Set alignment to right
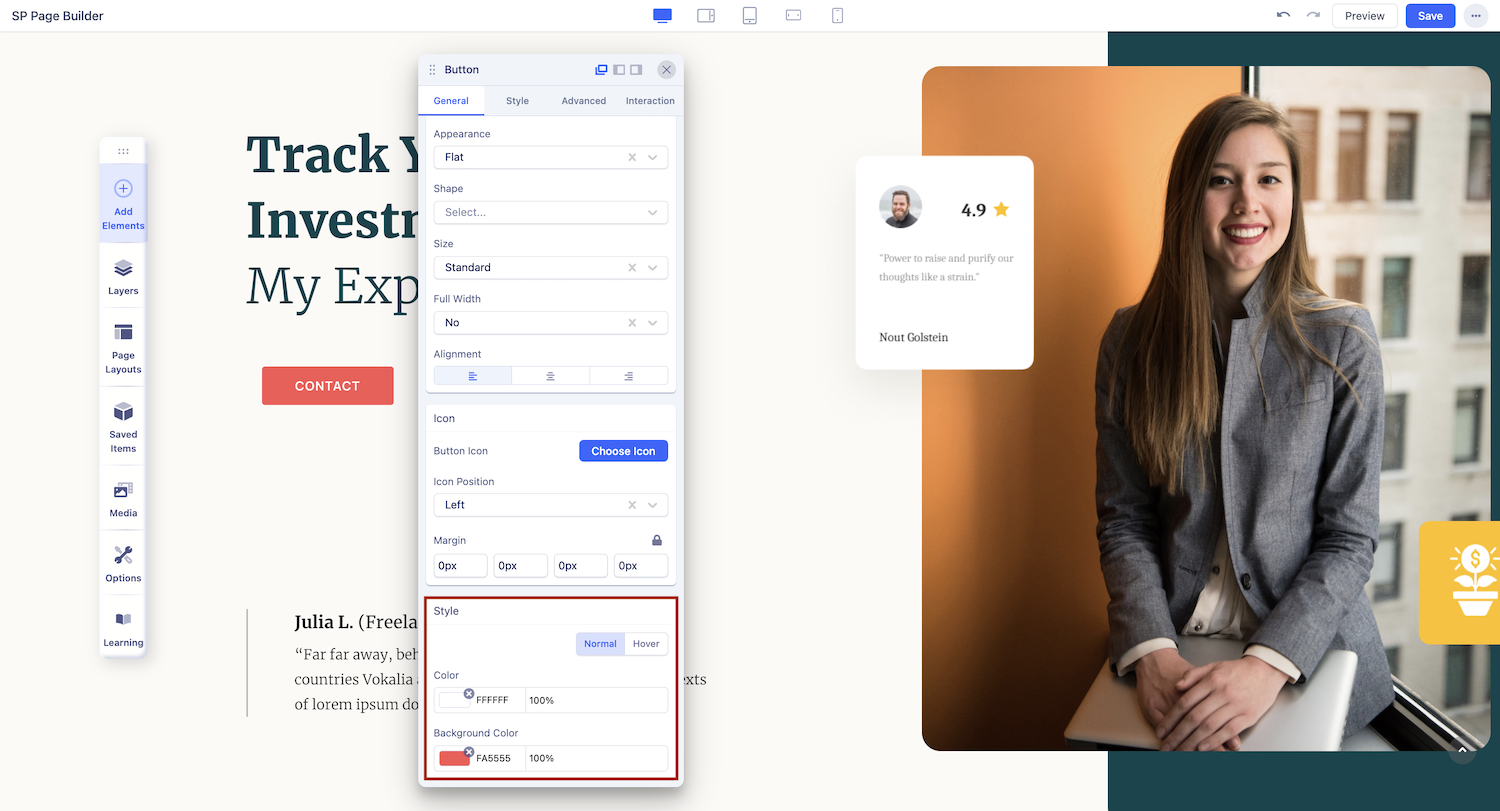Viewport: 1500px width, 811px height. point(628,376)
